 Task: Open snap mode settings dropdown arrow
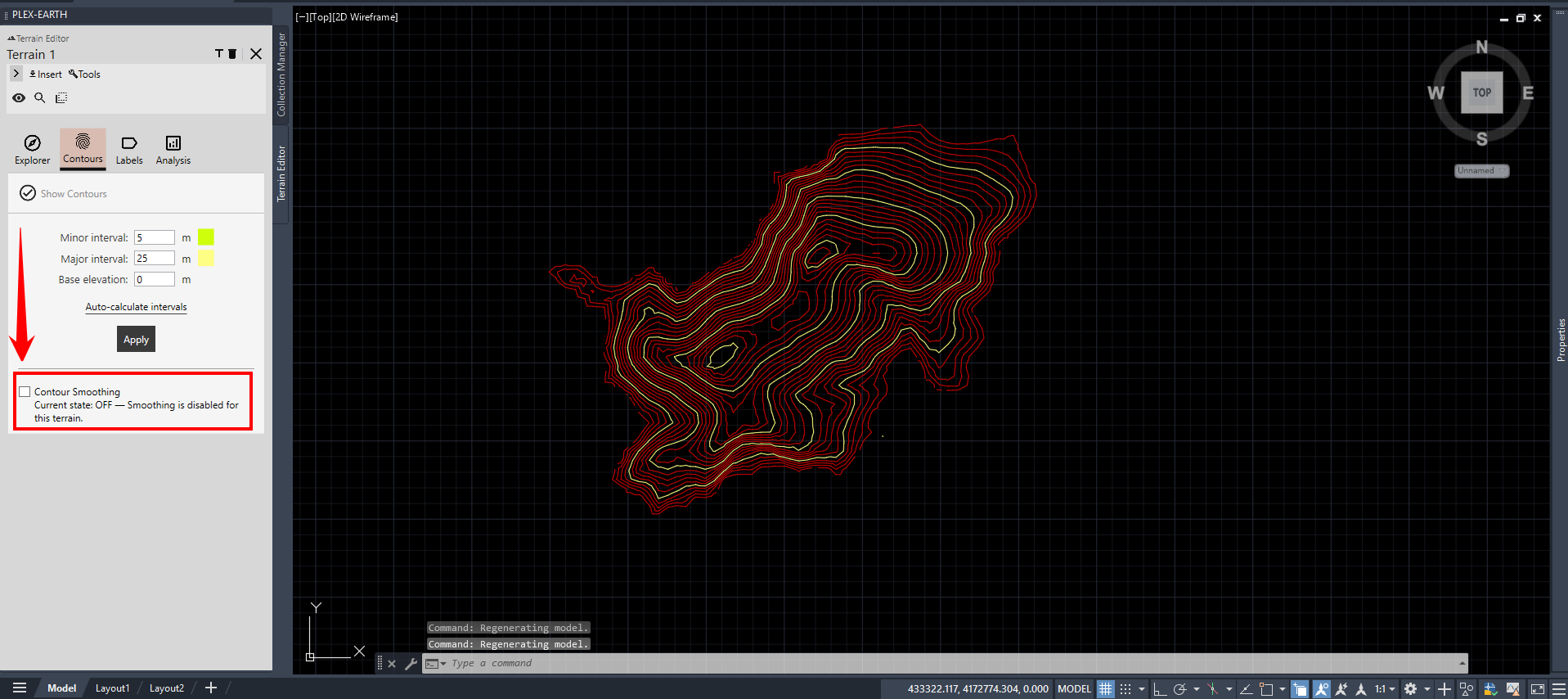click(1142, 689)
